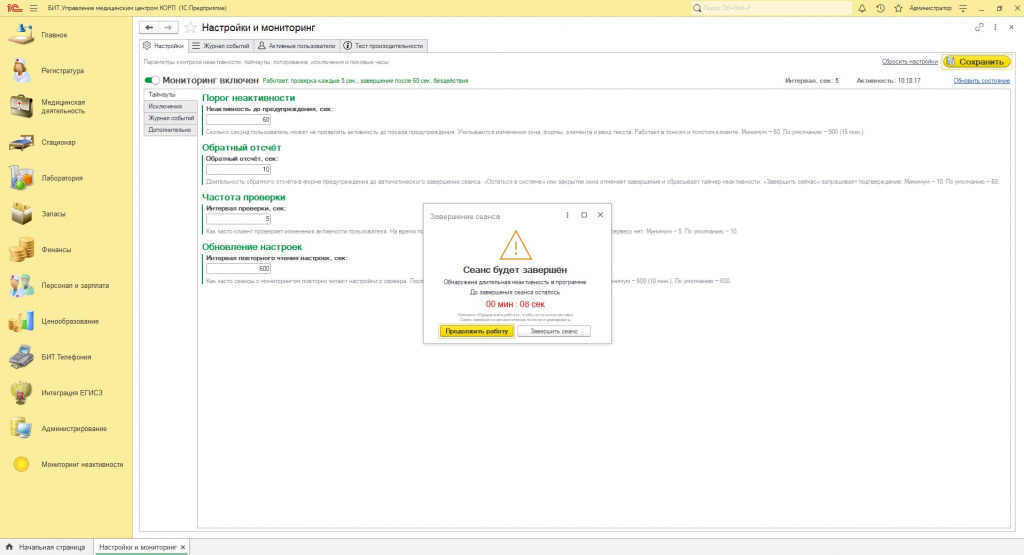
Task: Open the Лаборатория sidebar icon
Action: (x=21, y=178)
